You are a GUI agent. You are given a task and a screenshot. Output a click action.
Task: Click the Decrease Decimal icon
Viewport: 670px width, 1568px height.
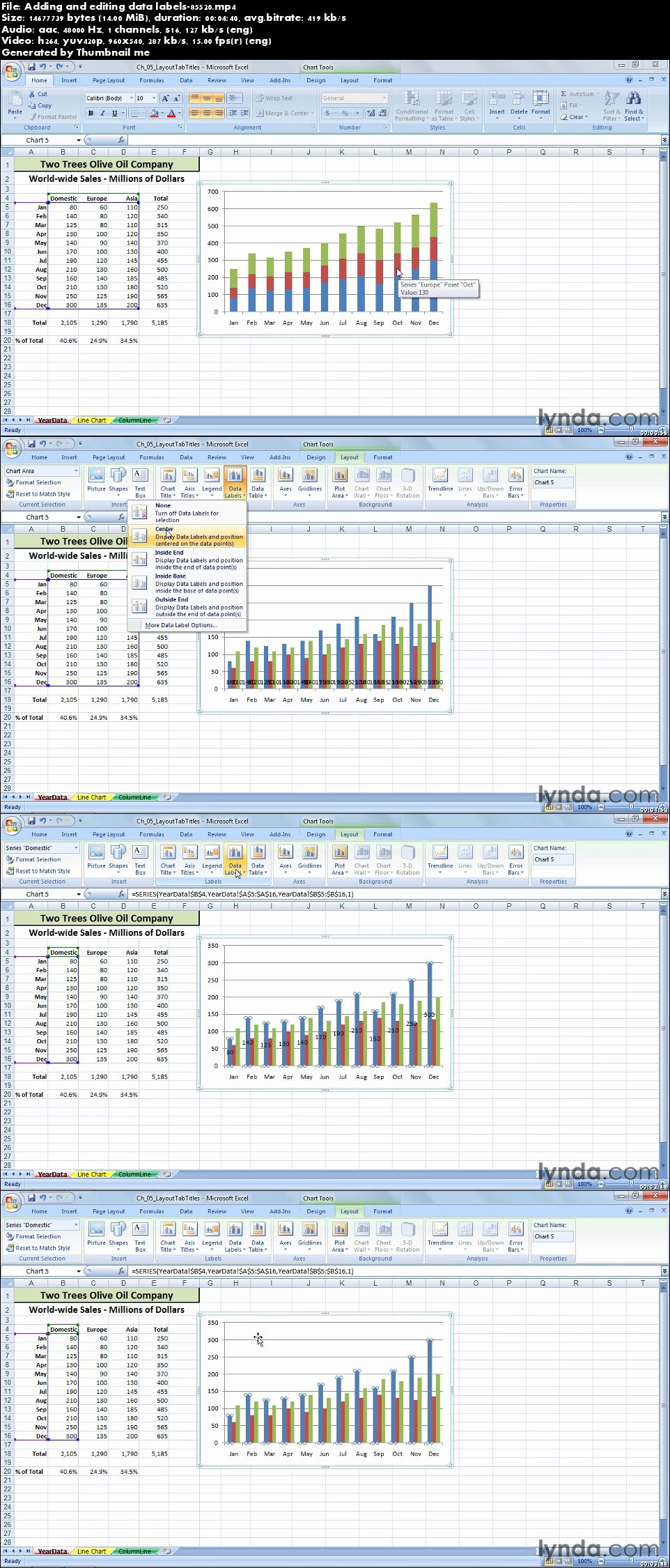(382, 113)
